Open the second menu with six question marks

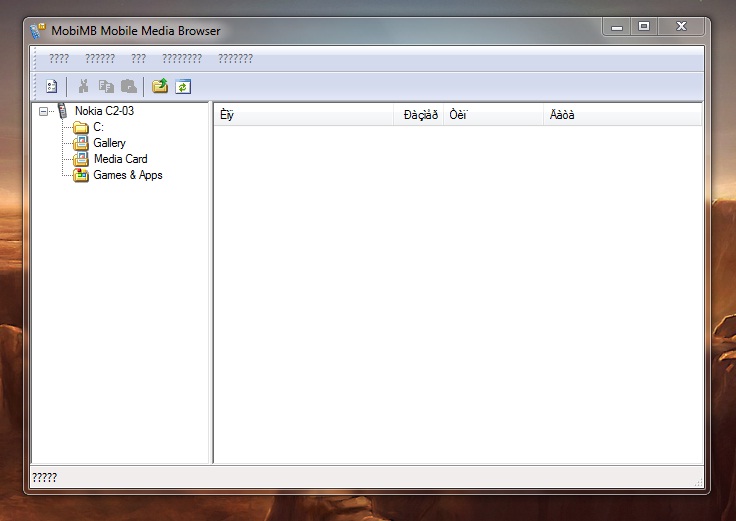100,59
